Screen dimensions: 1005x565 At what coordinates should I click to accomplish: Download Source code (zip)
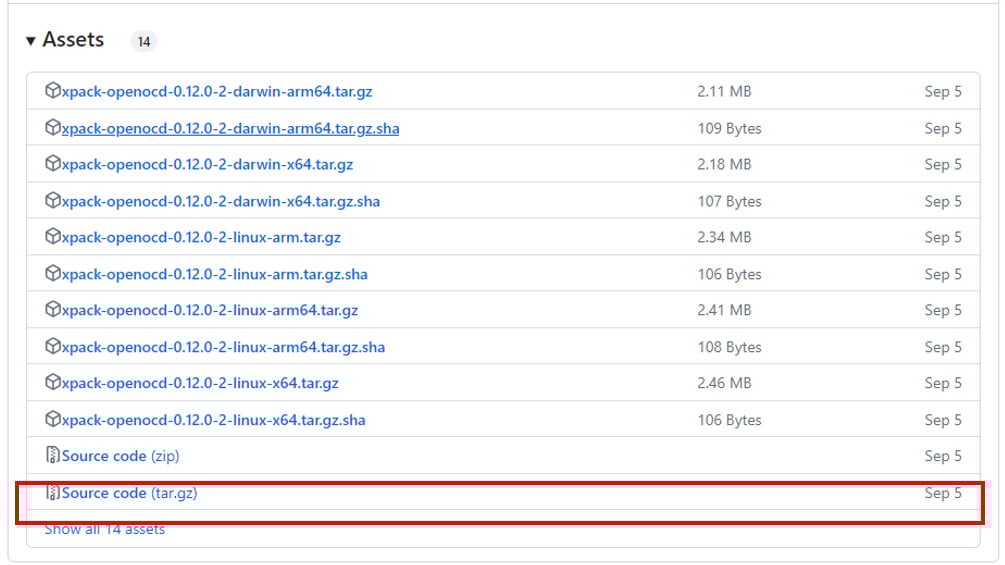pos(120,456)
